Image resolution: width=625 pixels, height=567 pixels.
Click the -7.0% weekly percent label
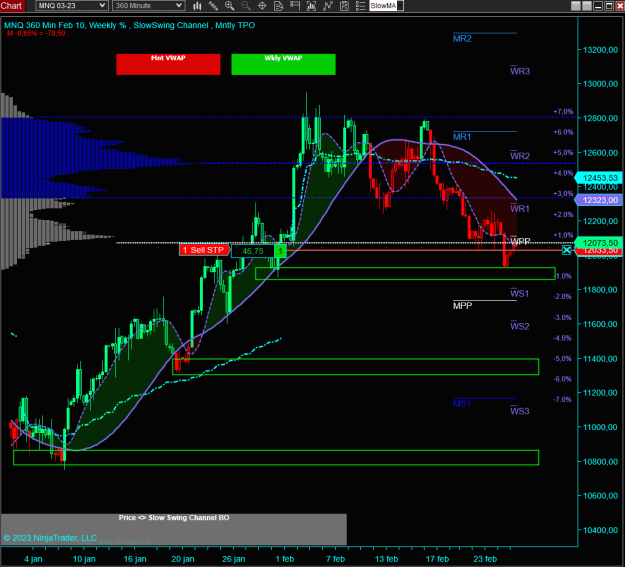562,400
